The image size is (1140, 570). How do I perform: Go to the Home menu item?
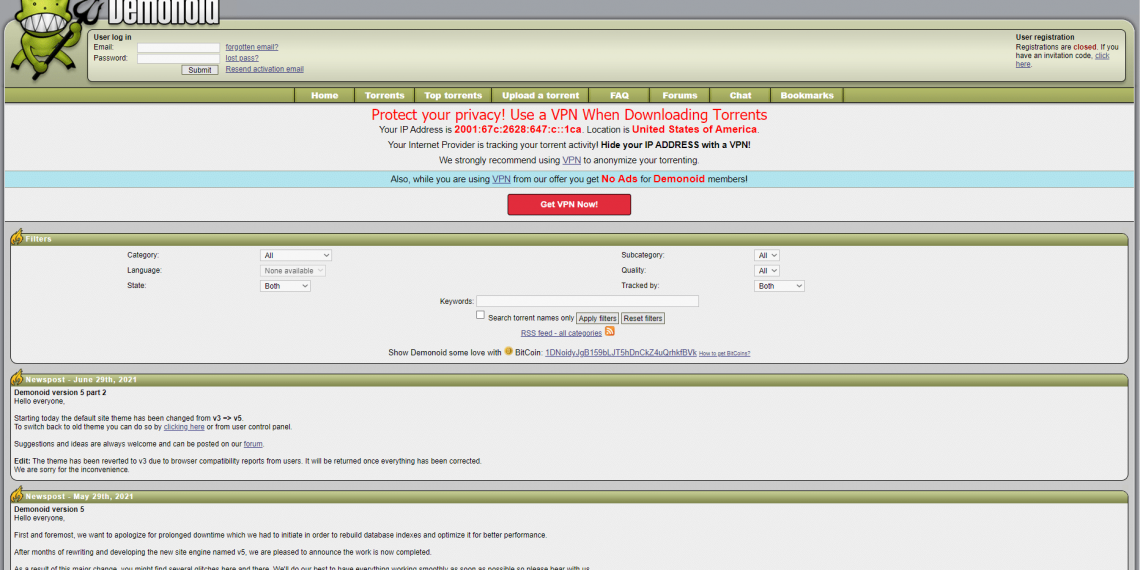click(x=324, y=95)
